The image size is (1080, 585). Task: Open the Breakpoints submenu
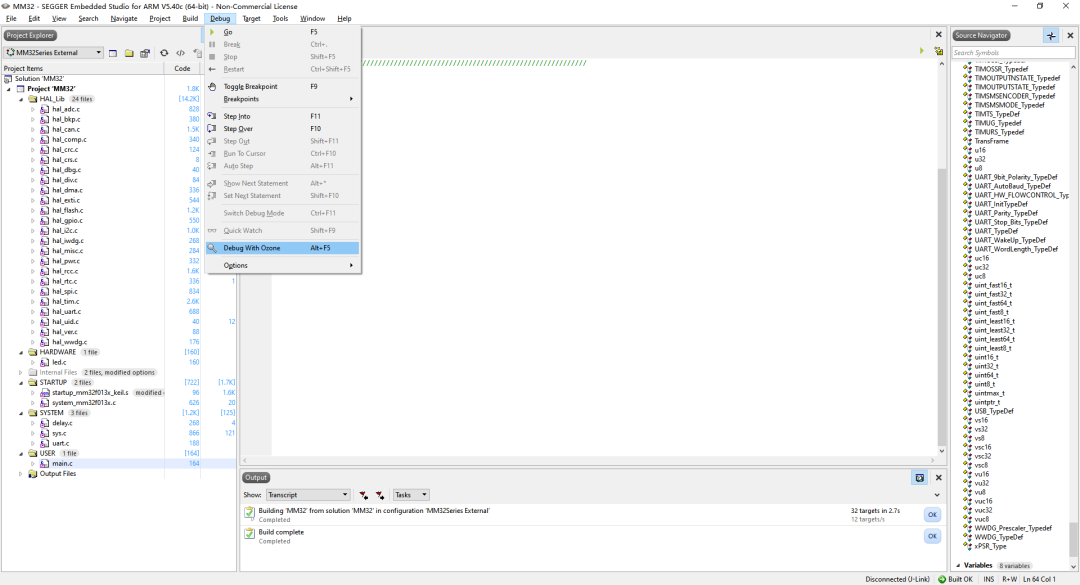click(282, 99)
